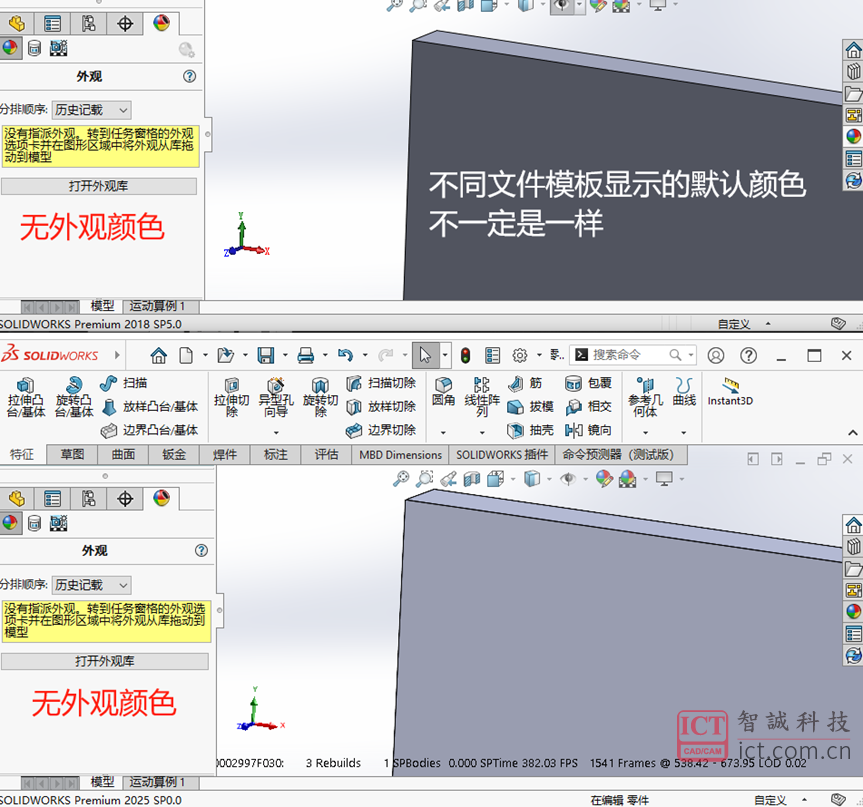
Task: Show Scenes, Lights, Cameras in 2018 DisplayManager
Action: (58, 48)
